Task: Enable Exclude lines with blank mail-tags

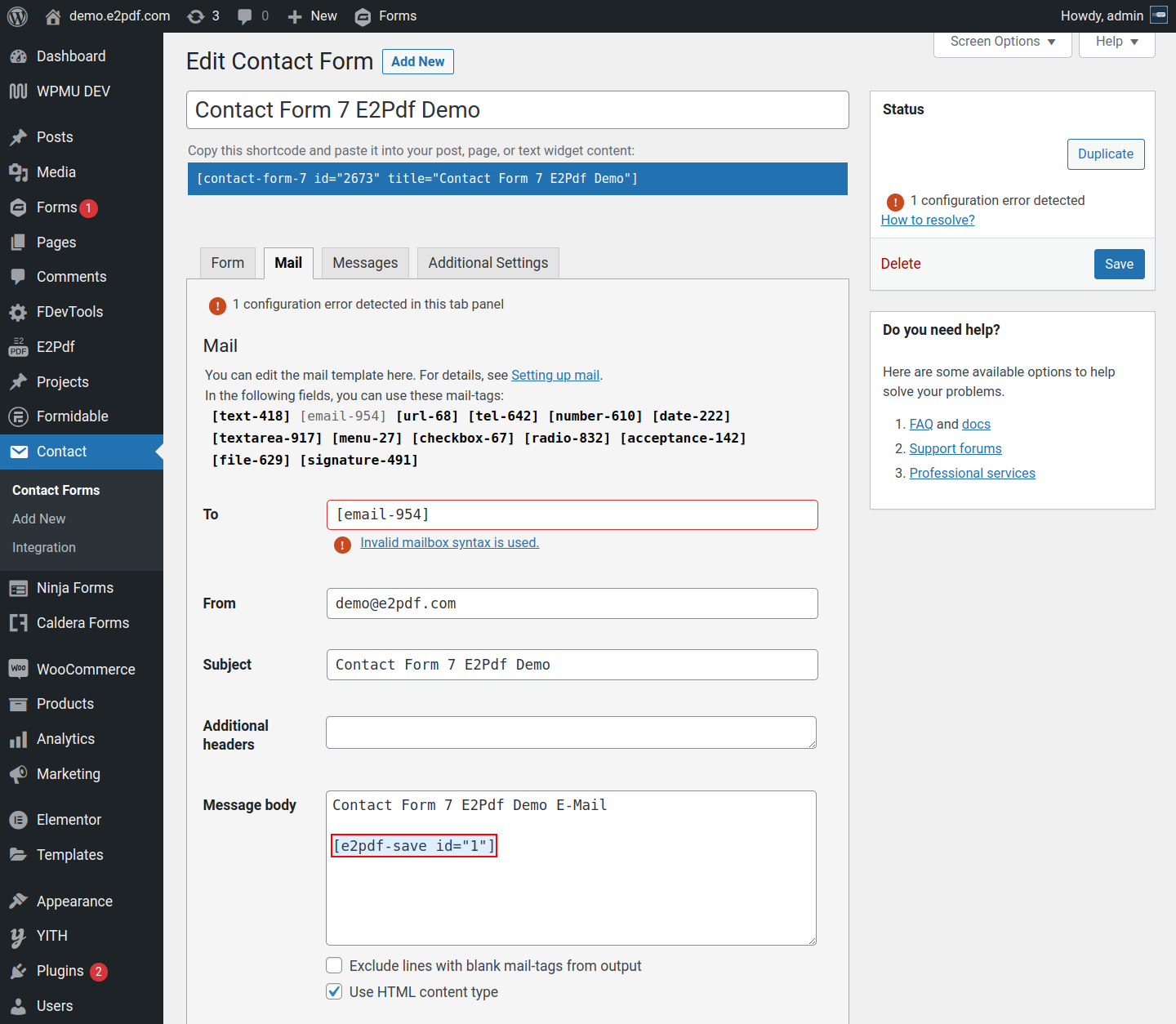Action: [334, 966]
